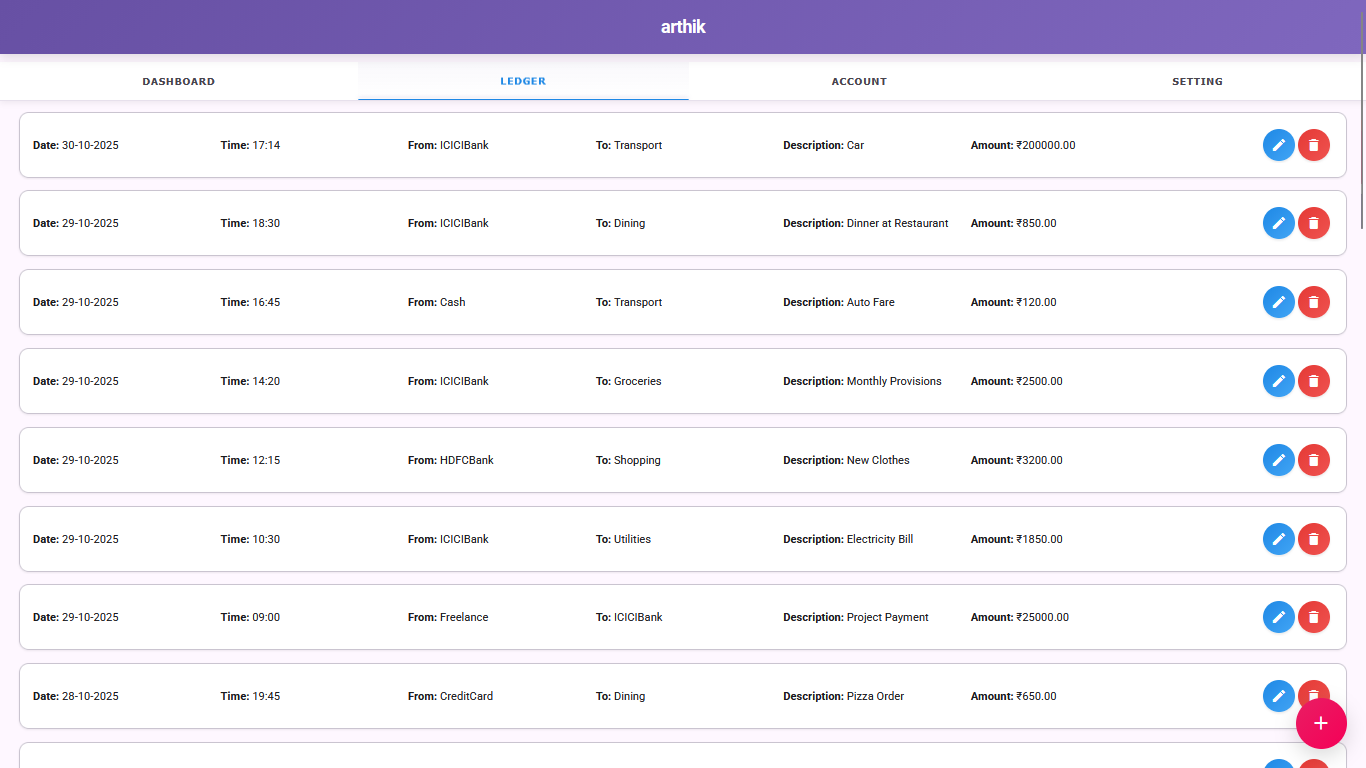Edit the New Clothes transaction
The height and width of the screenshot is (768, 1366).
pyautogui.click(x=1278, y=460)
